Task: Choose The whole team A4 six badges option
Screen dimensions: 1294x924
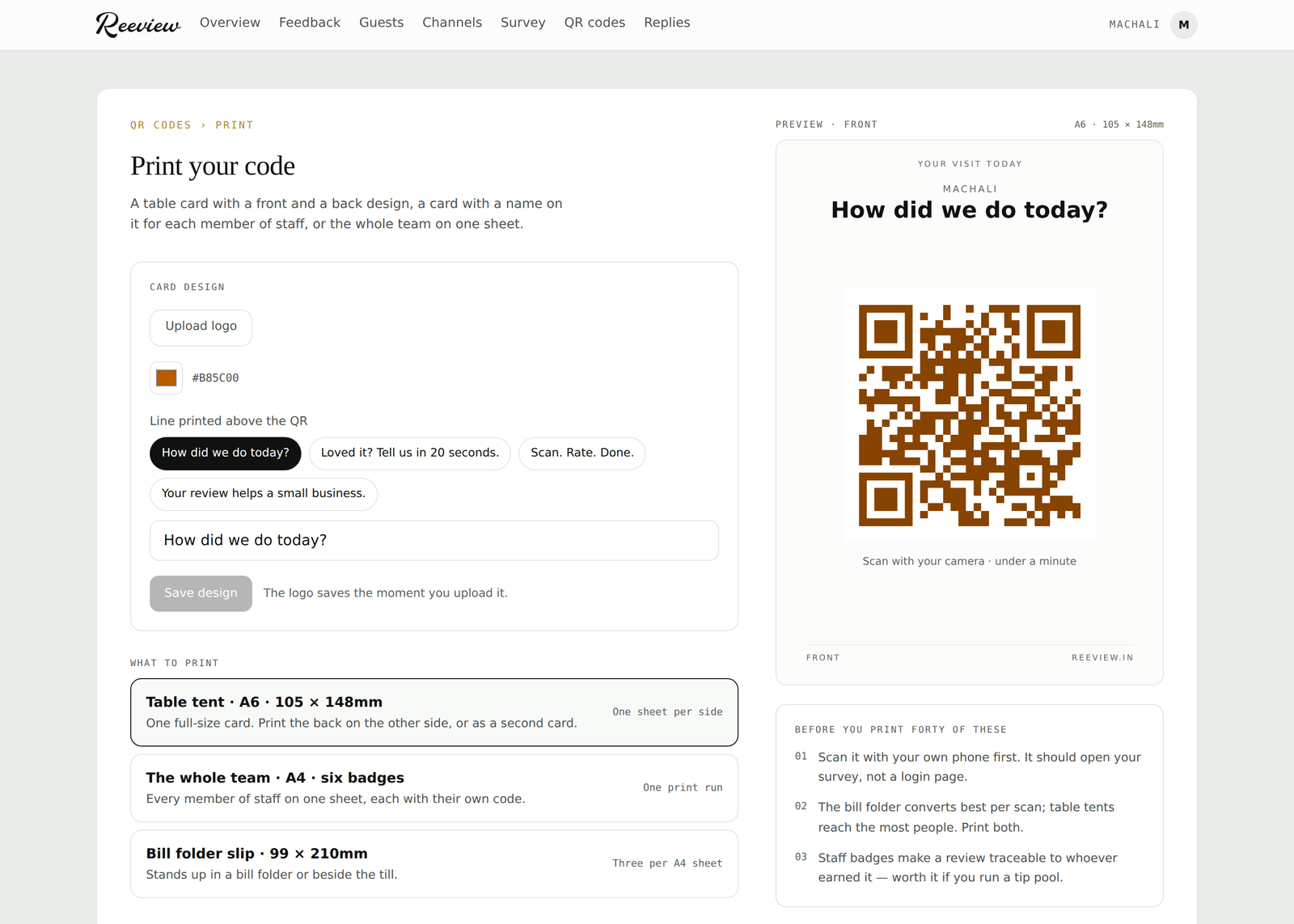Action: coord(434,788)
